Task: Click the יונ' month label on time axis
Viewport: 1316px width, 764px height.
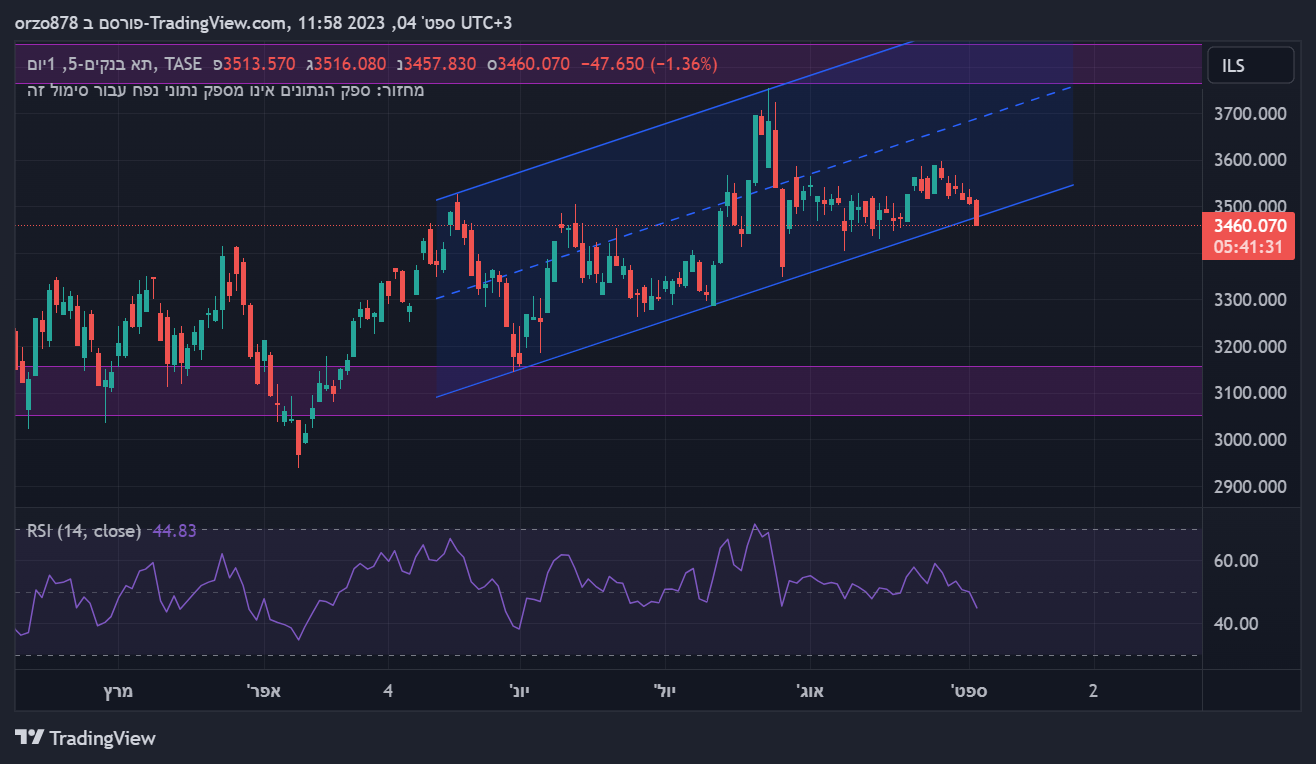Action: [x=519, y=691]
